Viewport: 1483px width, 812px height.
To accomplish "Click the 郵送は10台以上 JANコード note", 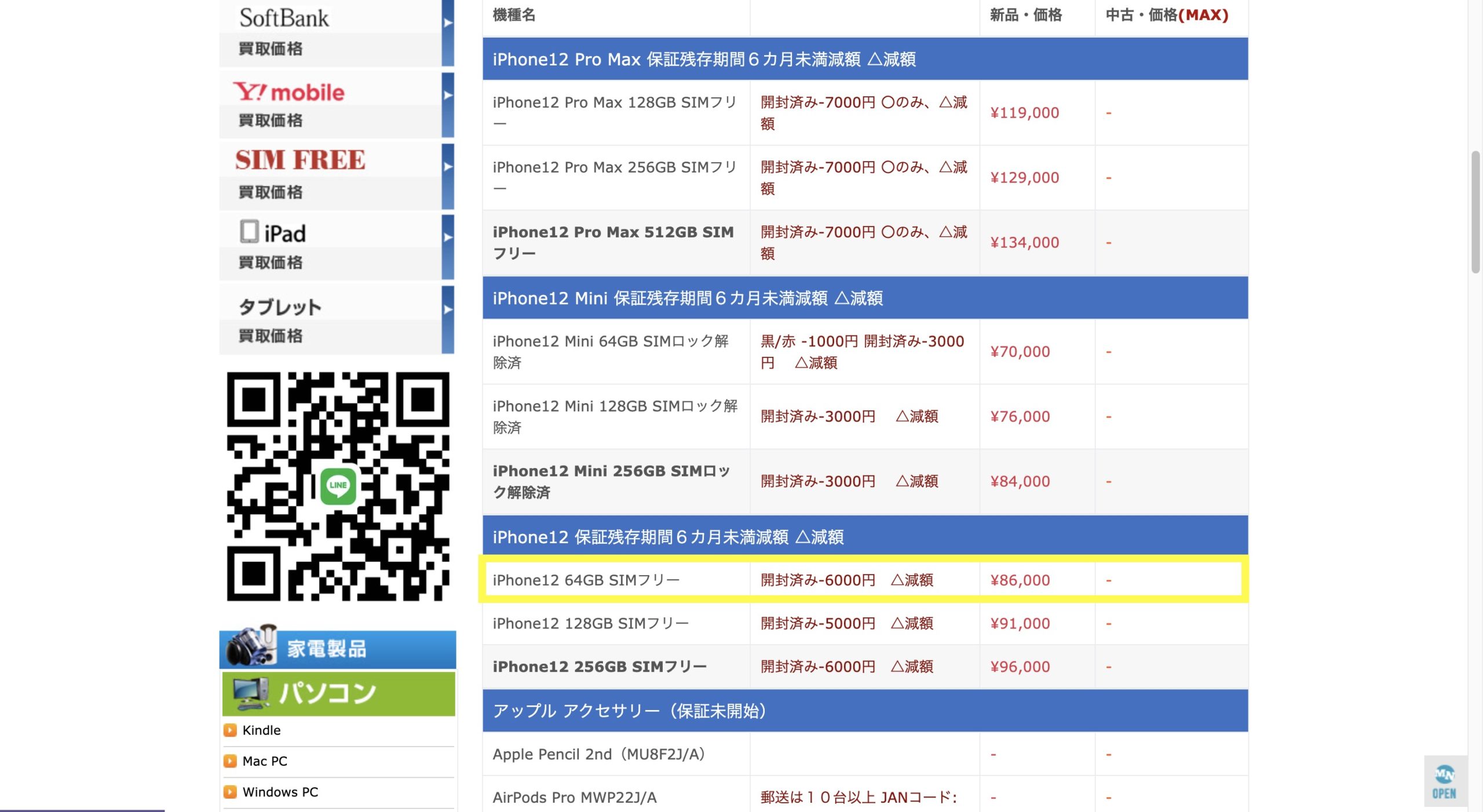I will [x=859, y=798].
